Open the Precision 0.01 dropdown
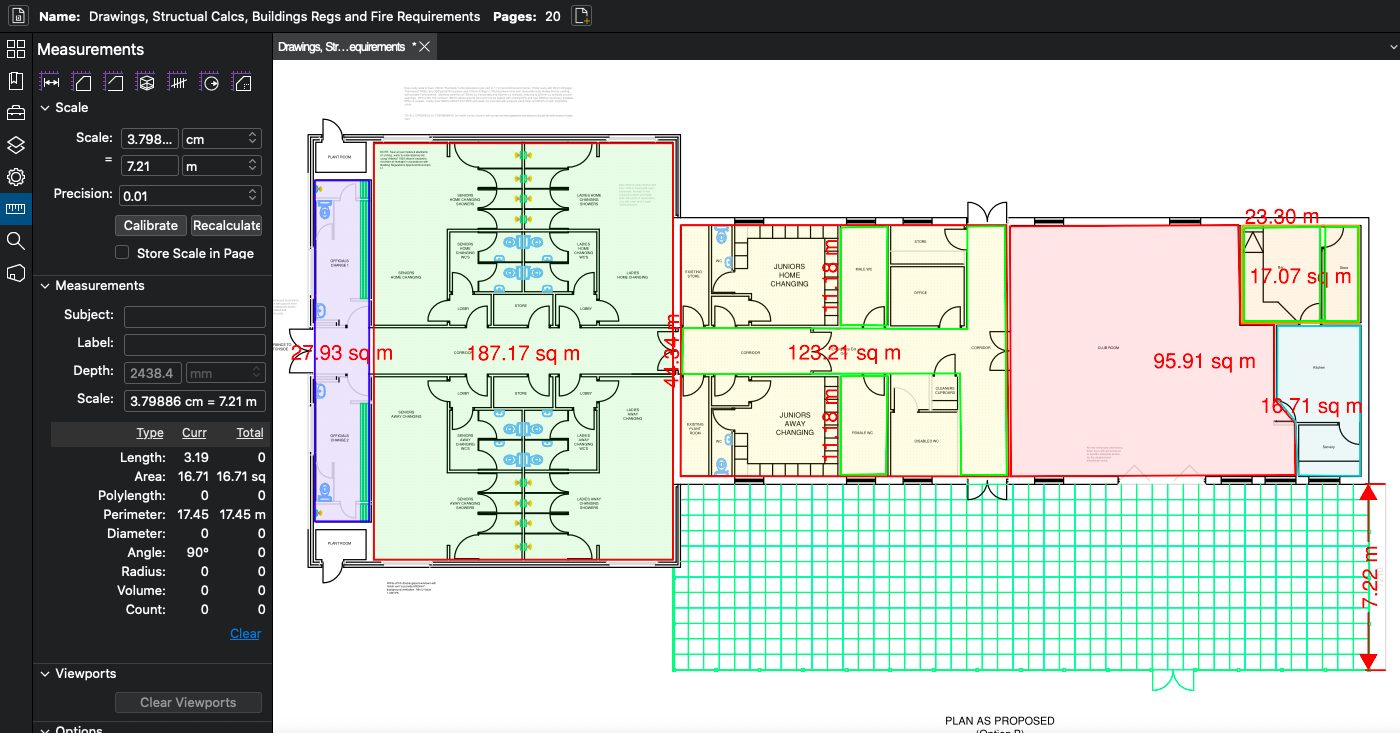The height and width of the screenshot is (733, 1400). coord(190,195)
